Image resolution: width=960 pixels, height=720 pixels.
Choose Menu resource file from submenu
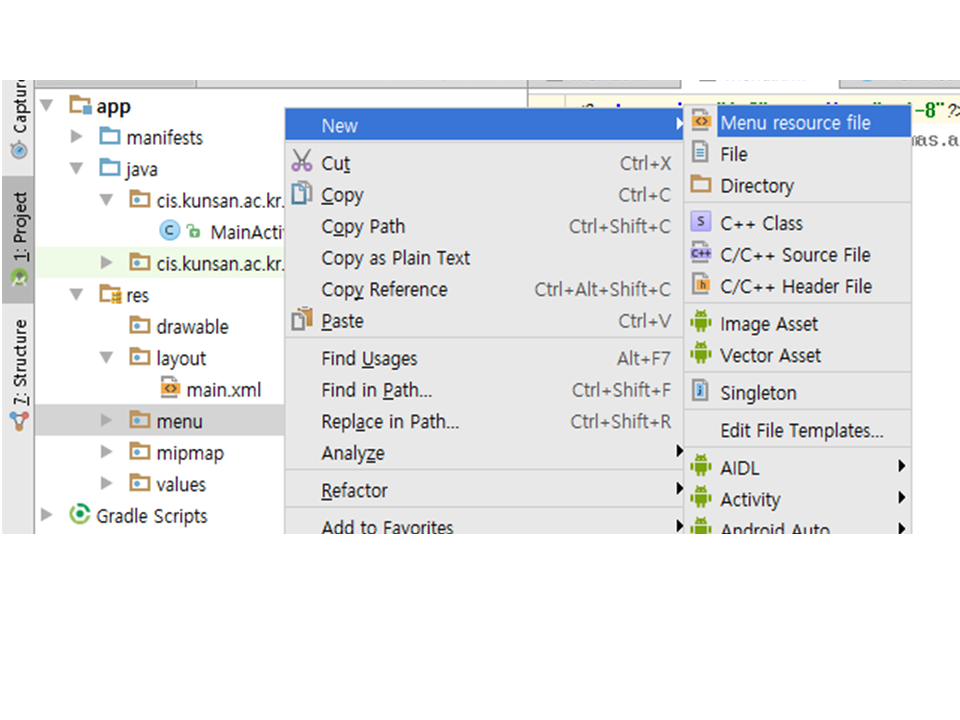(795, 122)
